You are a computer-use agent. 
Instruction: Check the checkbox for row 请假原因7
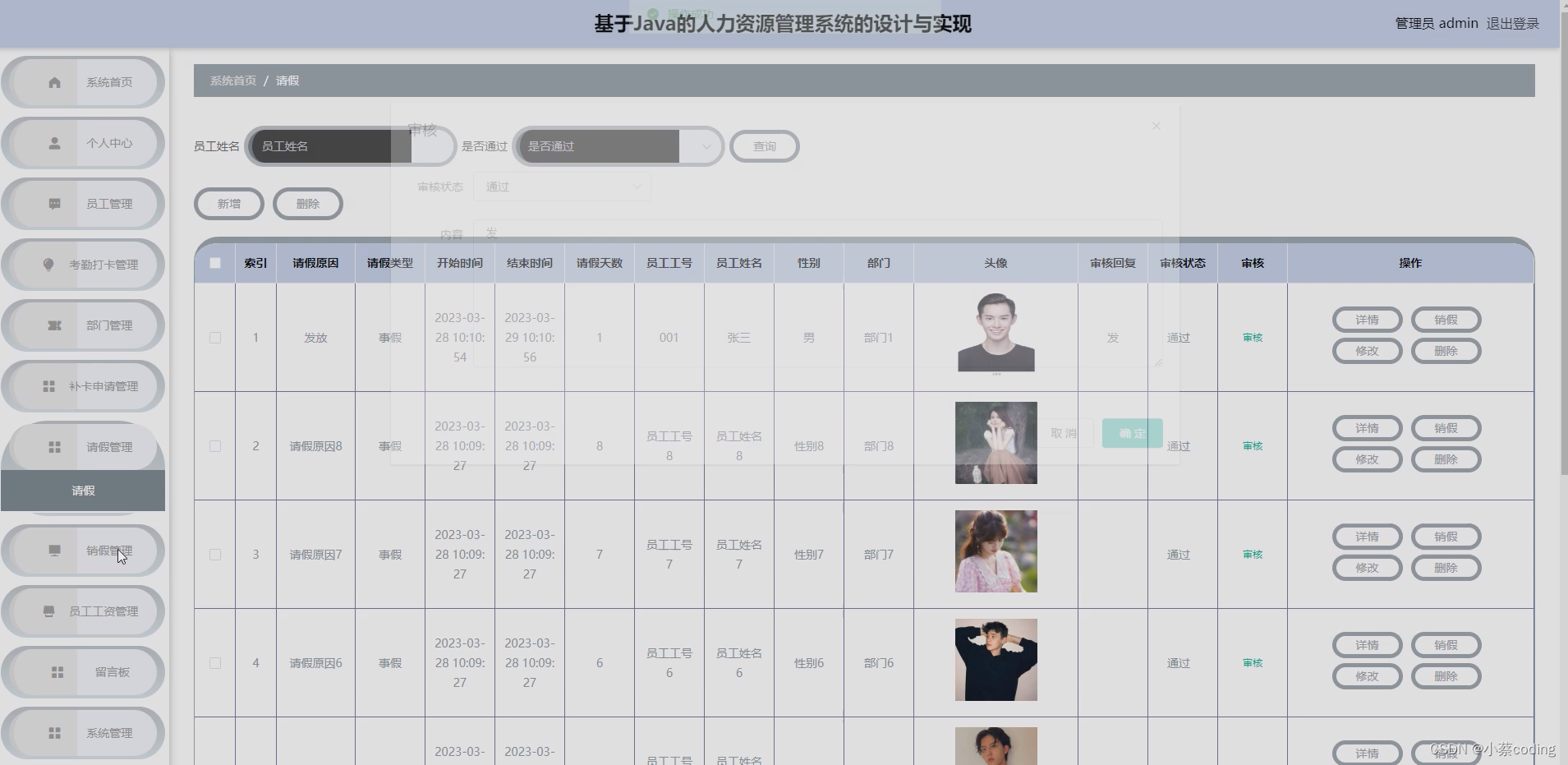click(215, 555)
